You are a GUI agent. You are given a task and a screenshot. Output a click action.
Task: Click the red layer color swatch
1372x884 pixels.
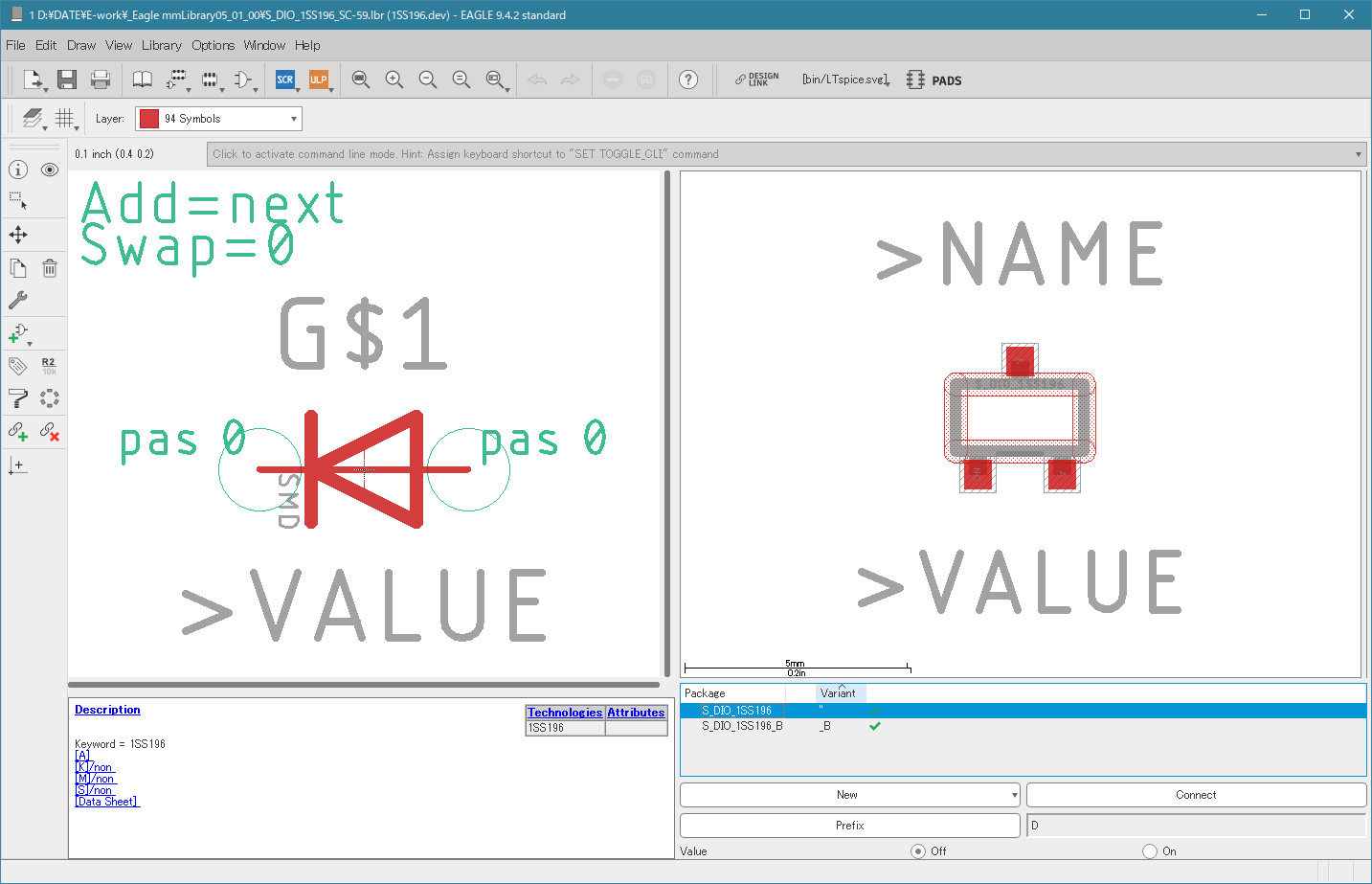pyautogui.click(x=148, y=119)
